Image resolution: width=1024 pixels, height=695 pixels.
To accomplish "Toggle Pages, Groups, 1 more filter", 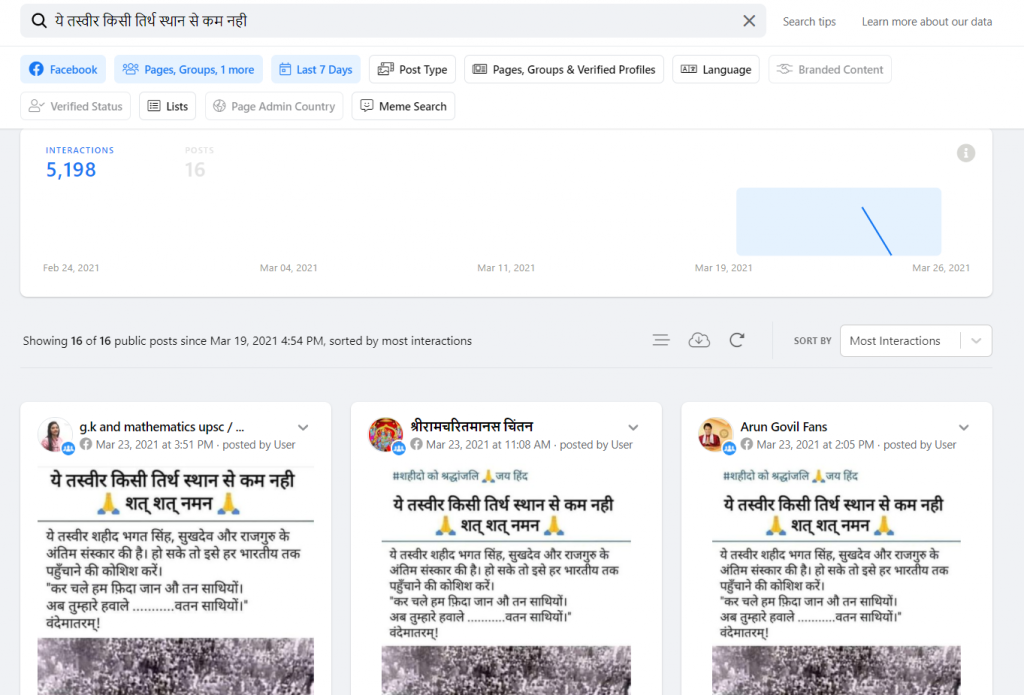I will (188, 70).
